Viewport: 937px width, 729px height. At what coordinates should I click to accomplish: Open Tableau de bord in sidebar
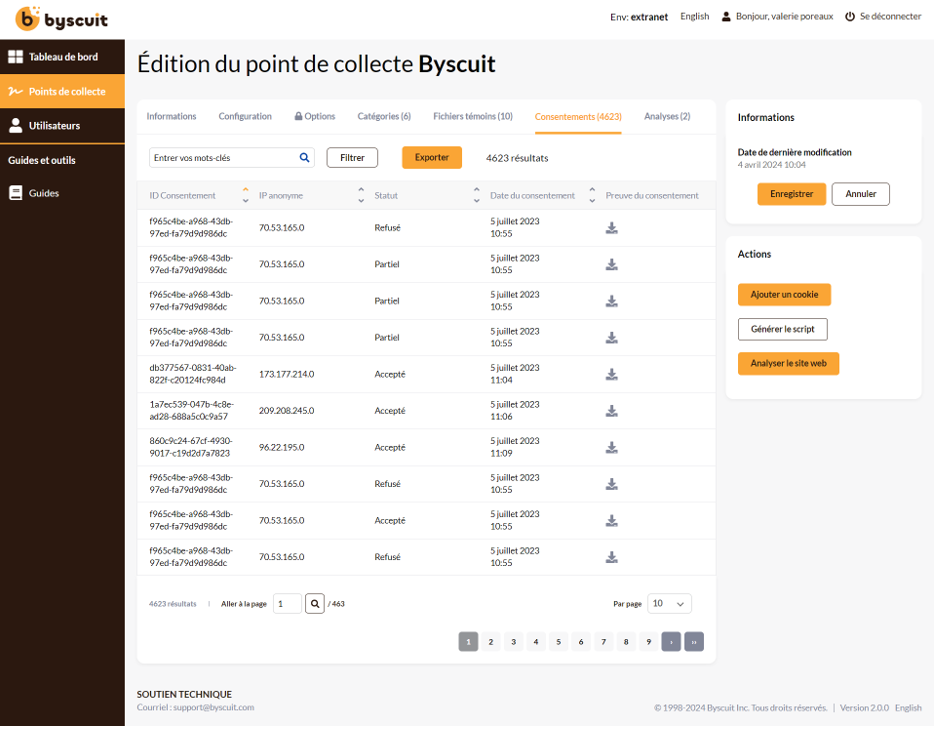(x=62, y=57)
